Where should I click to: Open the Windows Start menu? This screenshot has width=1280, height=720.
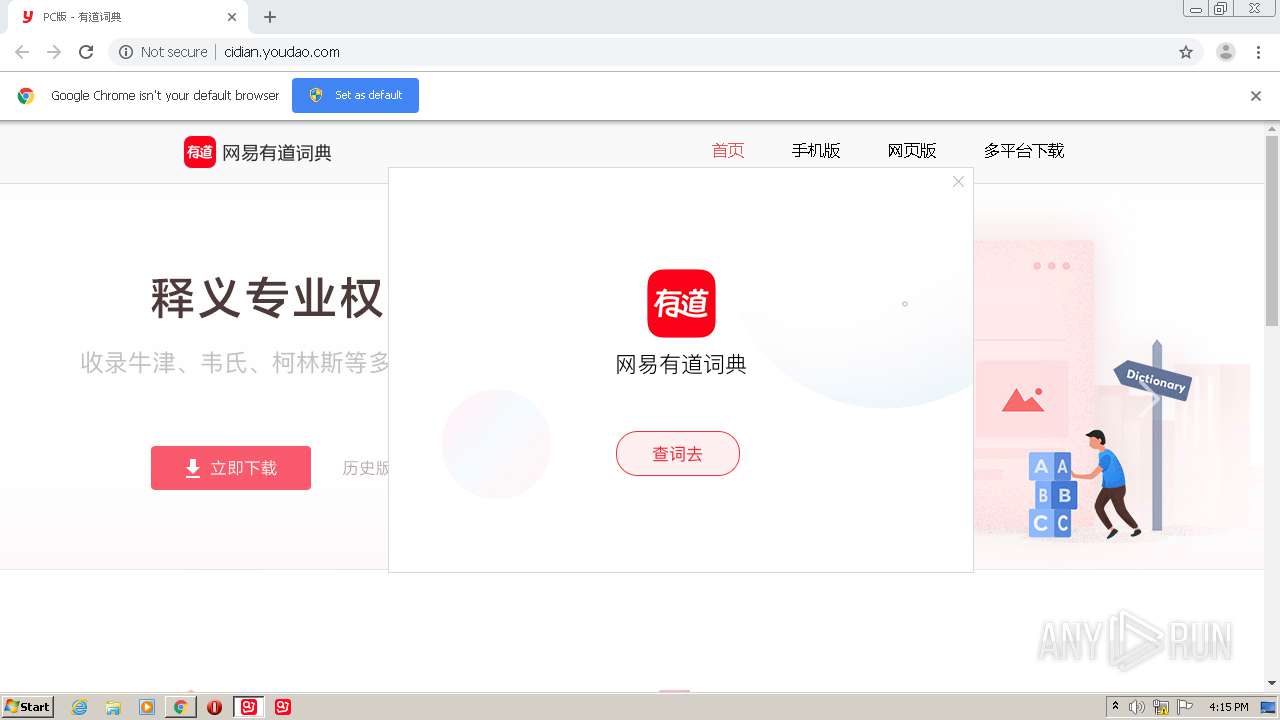point(27,706)
